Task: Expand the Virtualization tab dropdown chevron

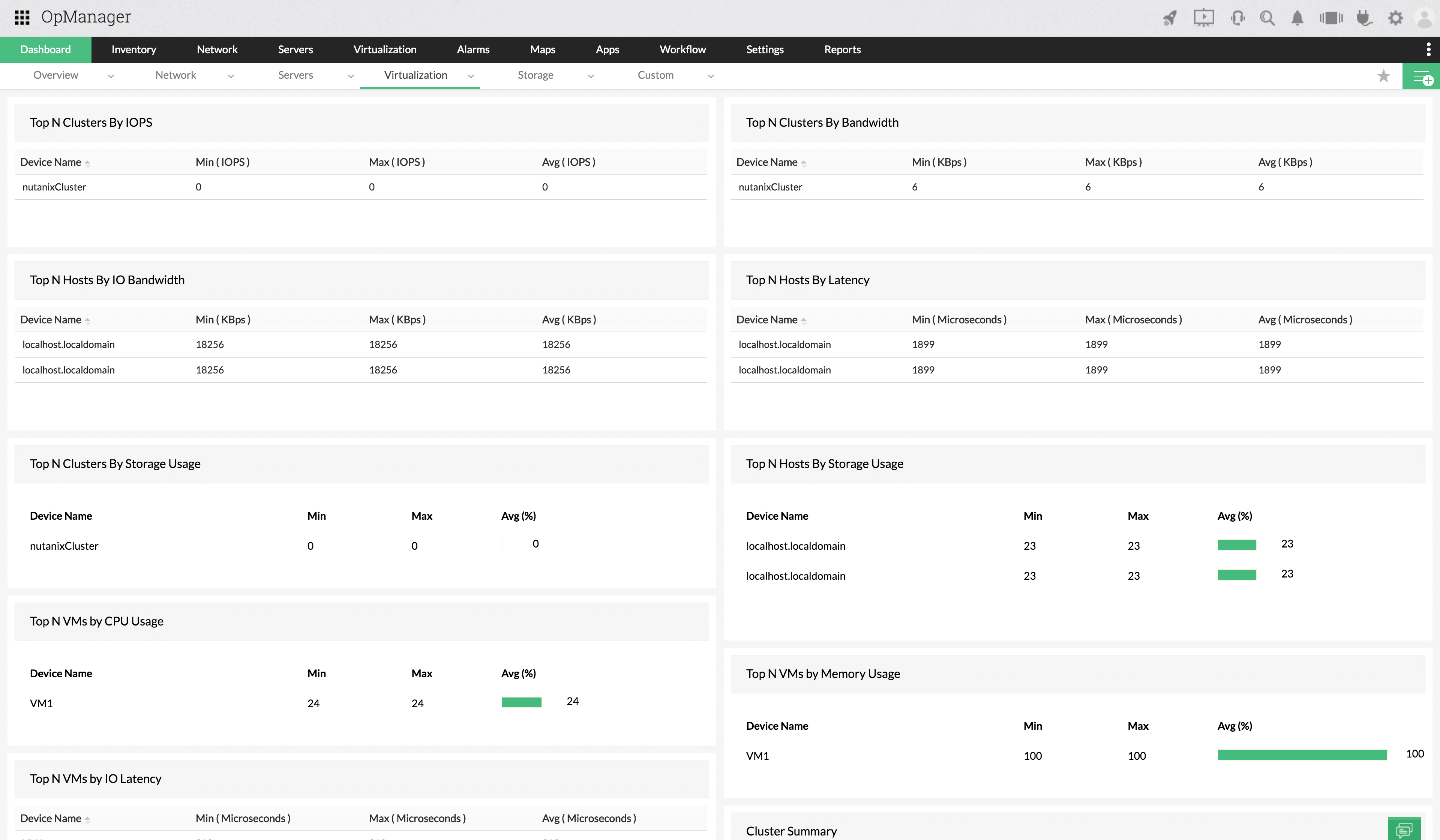Action: (x=471, y=76)
